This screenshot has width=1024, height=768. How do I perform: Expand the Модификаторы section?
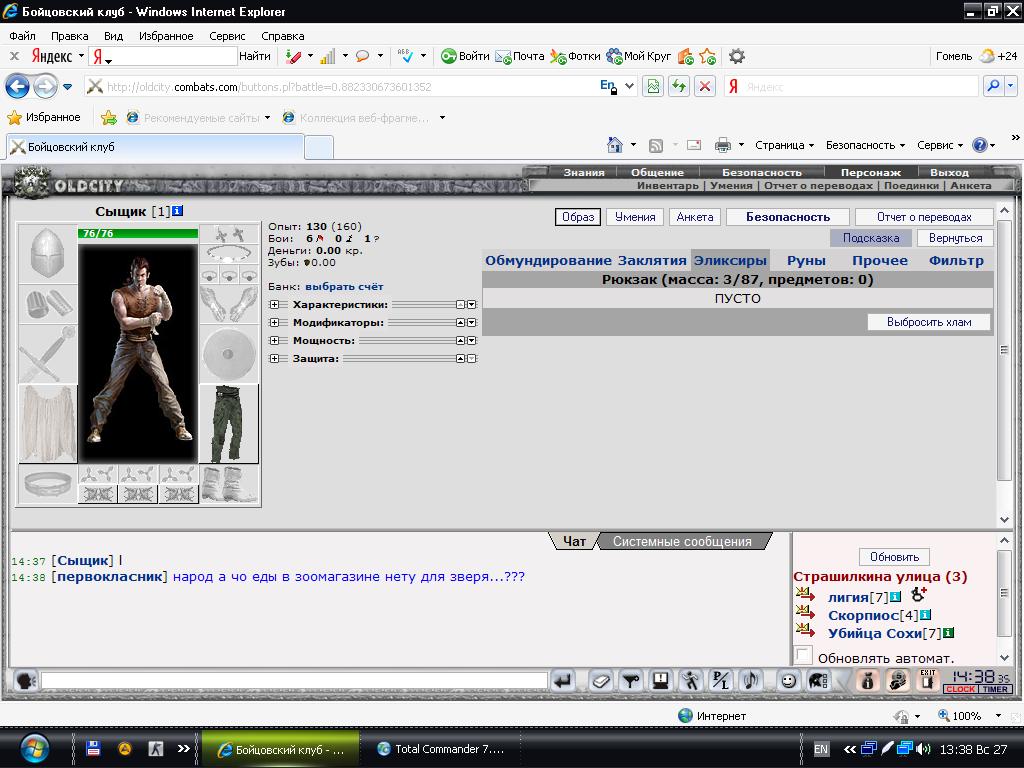tap(274, 323)
